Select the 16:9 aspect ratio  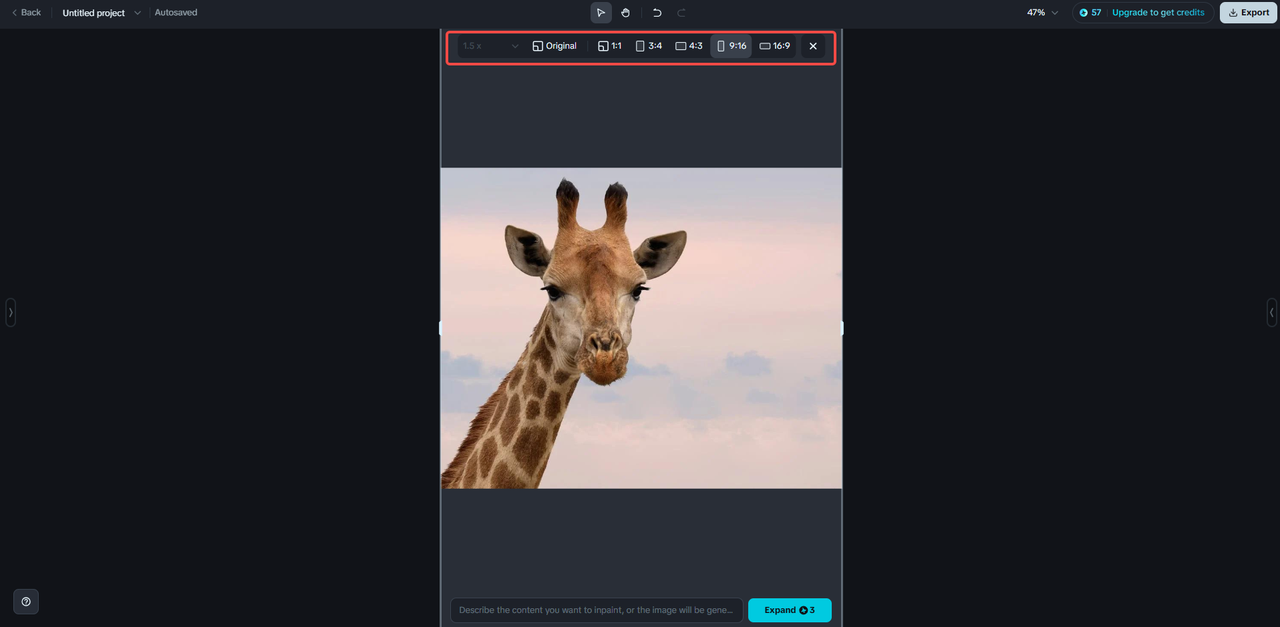coord(775,46)
